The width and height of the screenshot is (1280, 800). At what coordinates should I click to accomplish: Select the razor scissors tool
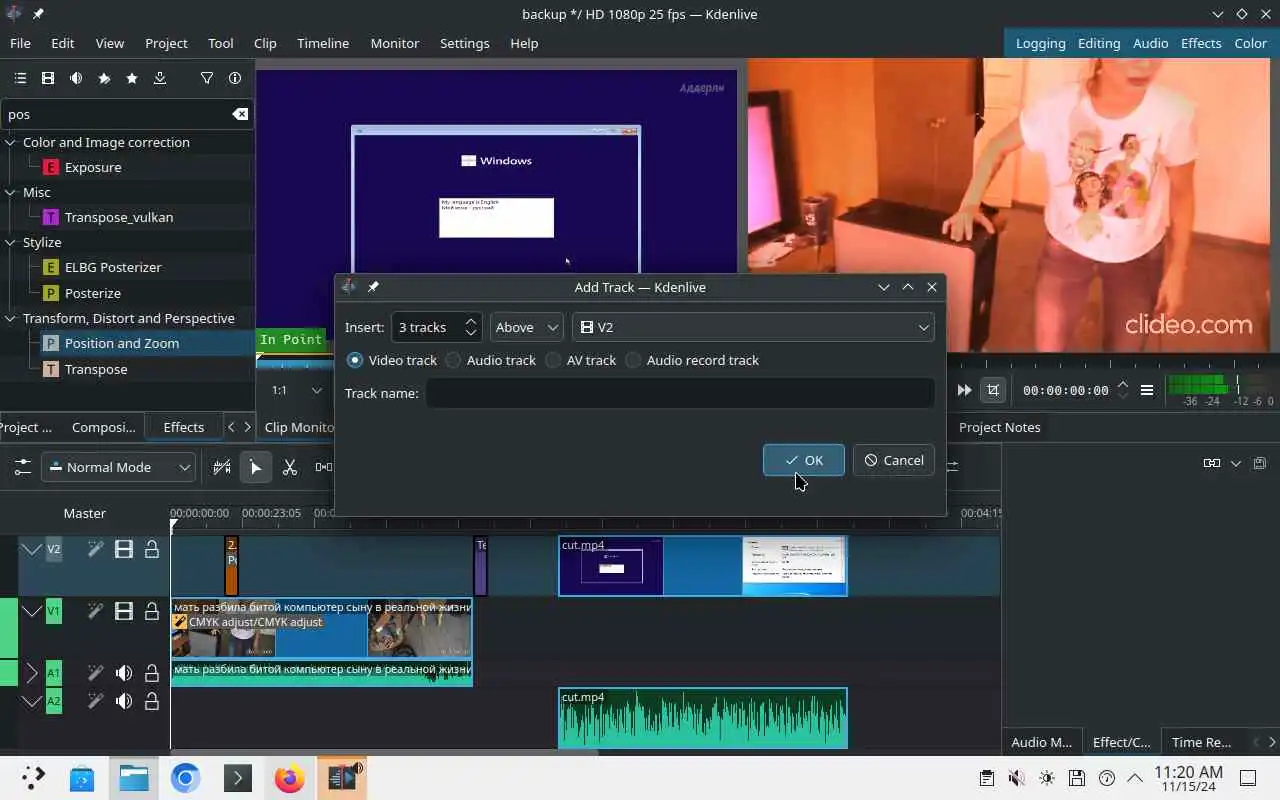click(290, 467)
